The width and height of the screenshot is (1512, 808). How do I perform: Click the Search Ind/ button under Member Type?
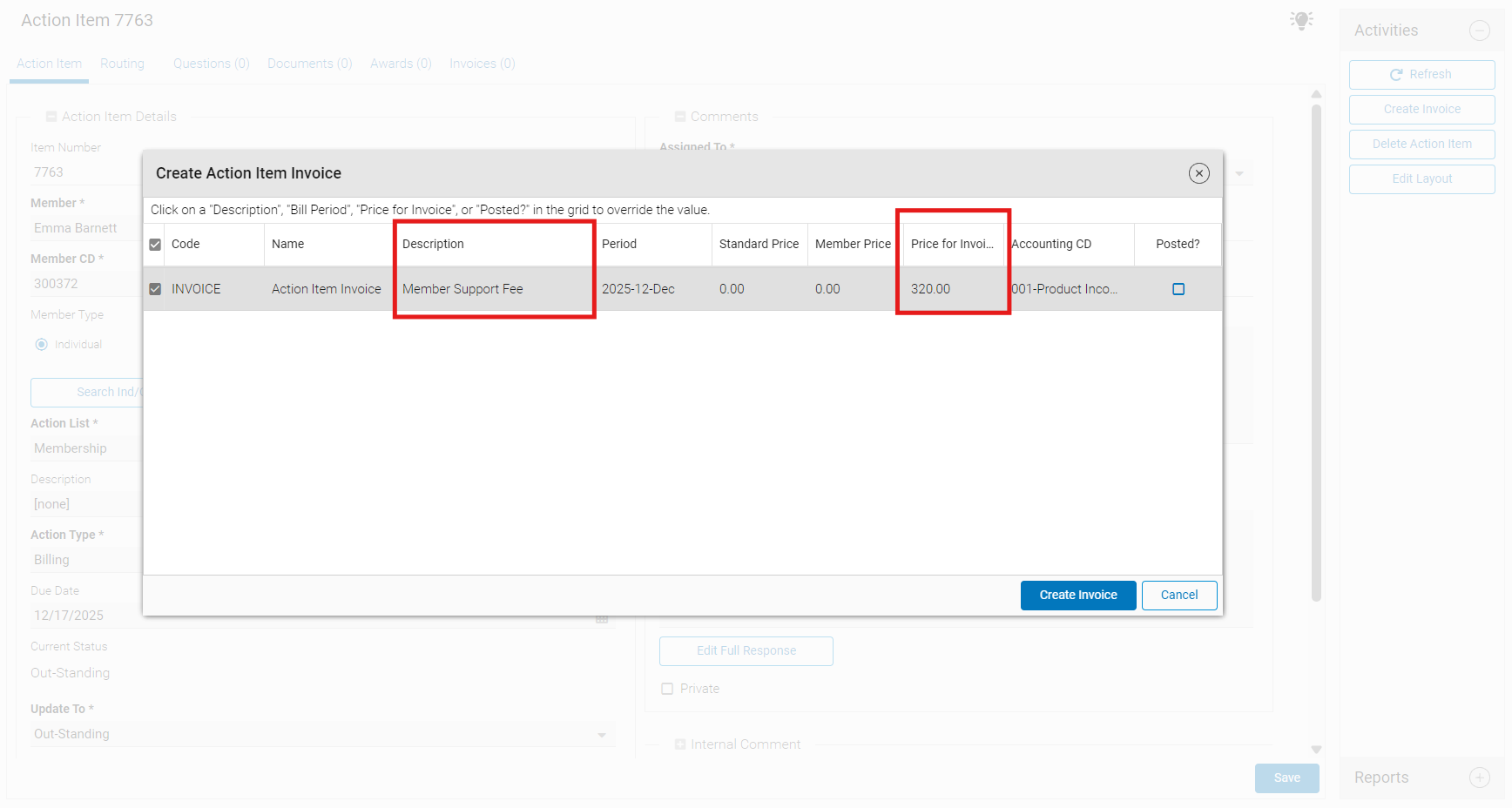tap(87, 393)
